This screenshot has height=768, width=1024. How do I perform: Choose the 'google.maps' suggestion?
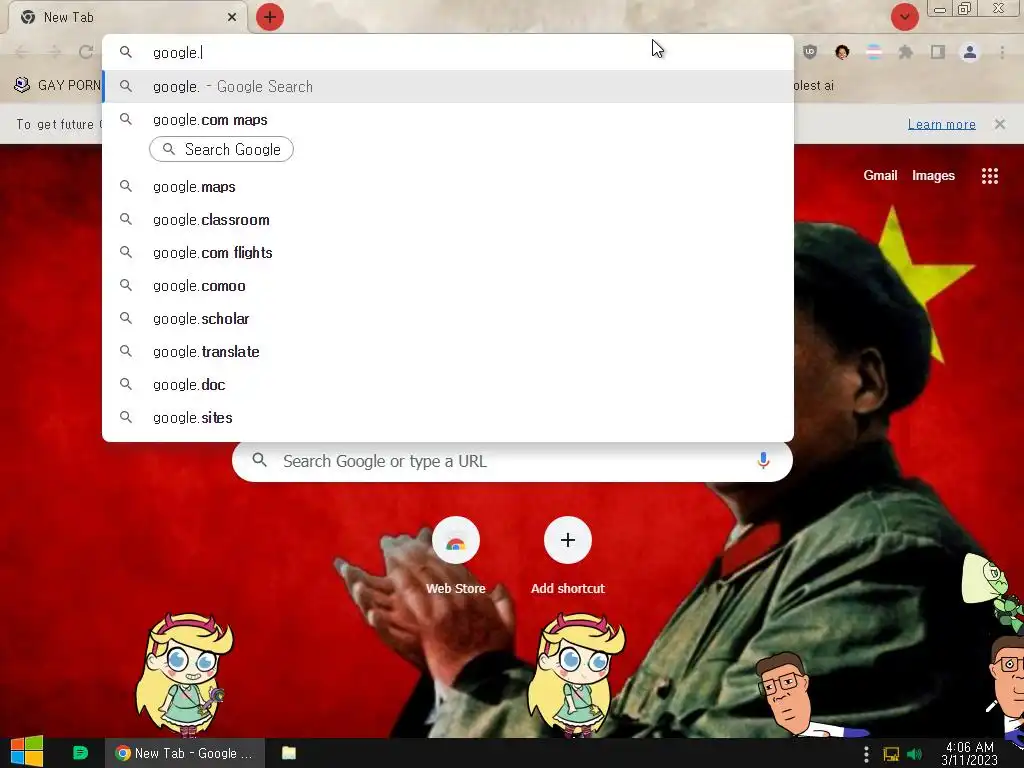[x=448, y=187]
